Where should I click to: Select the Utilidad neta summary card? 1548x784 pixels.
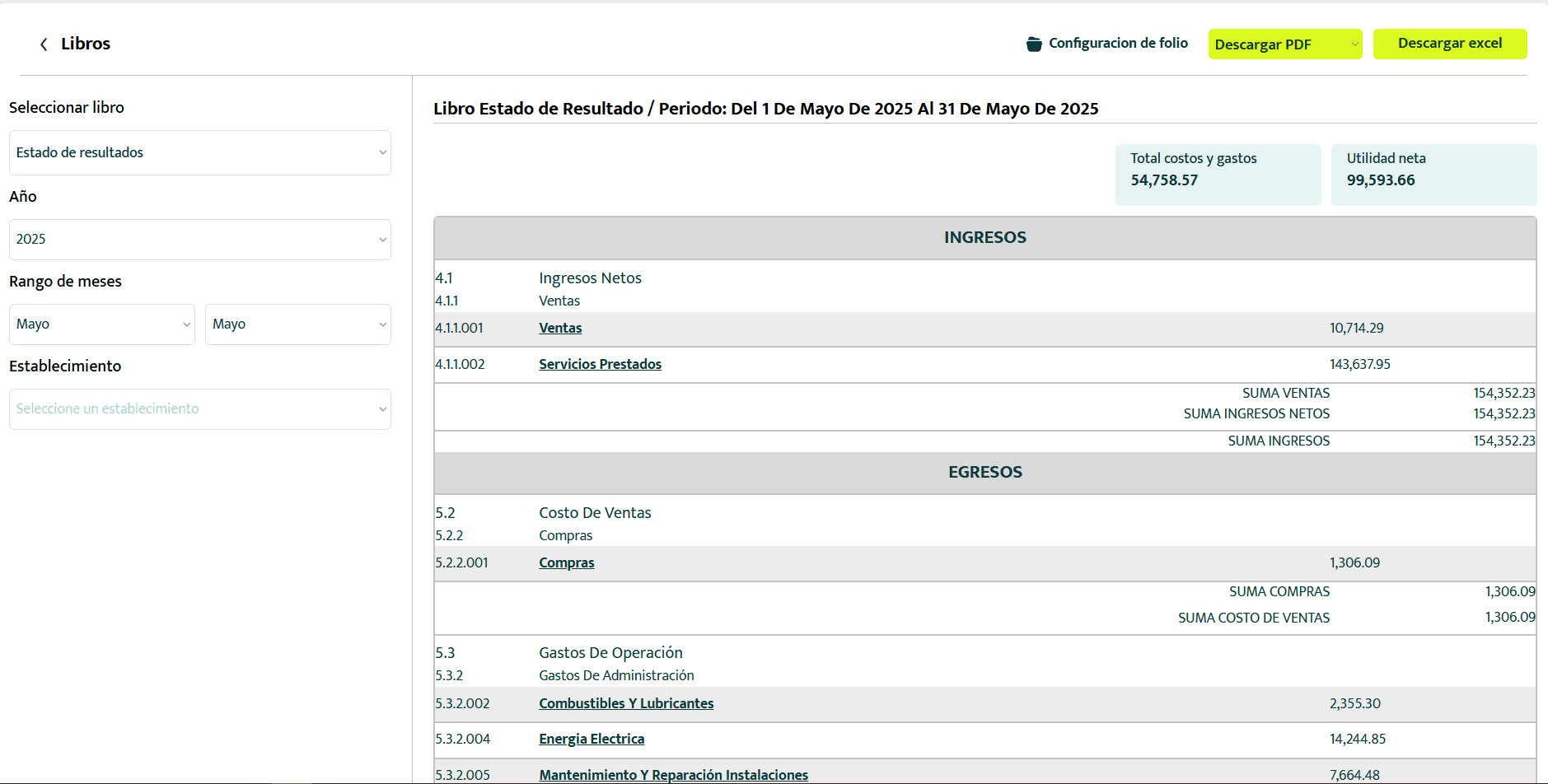(x=1433, y=174)
